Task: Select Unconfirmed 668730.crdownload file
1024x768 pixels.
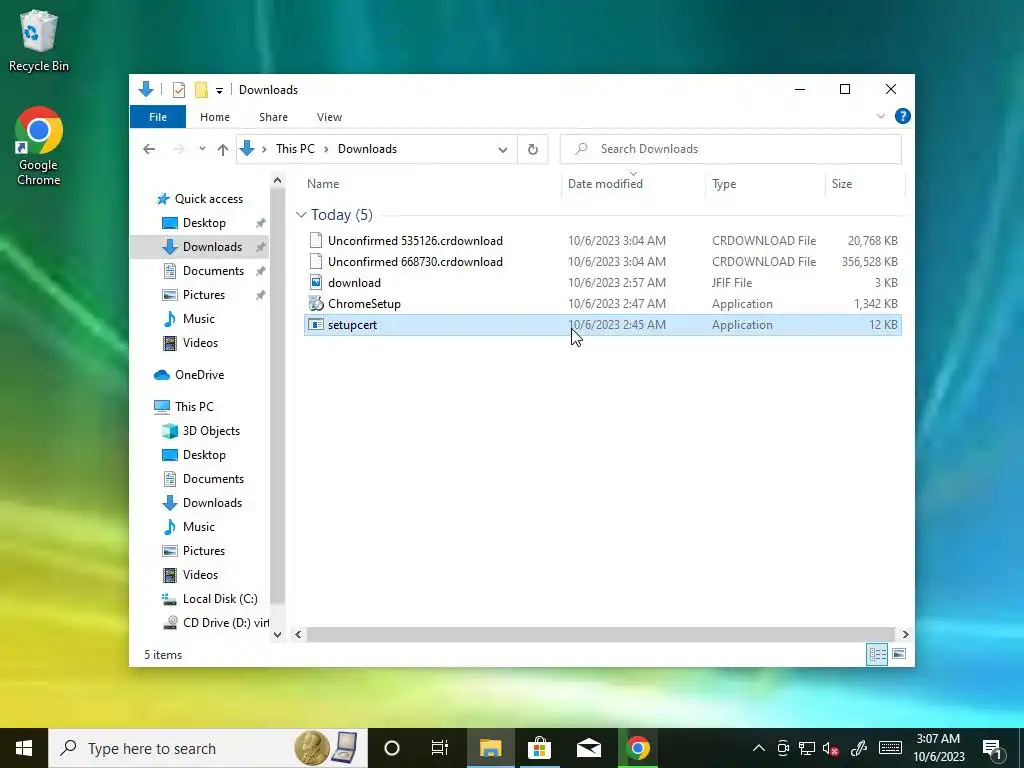Action: pos(602,262)
